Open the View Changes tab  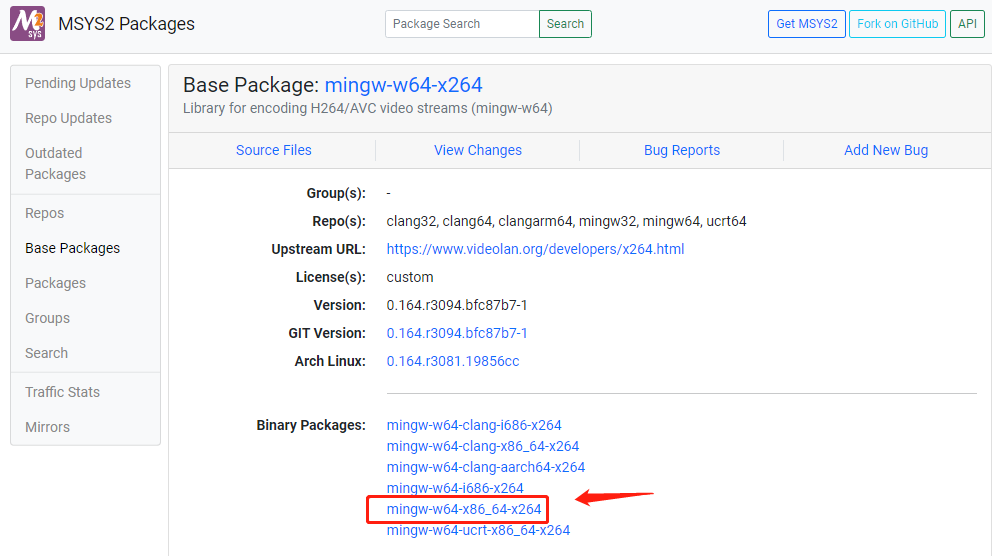(477, 150)
